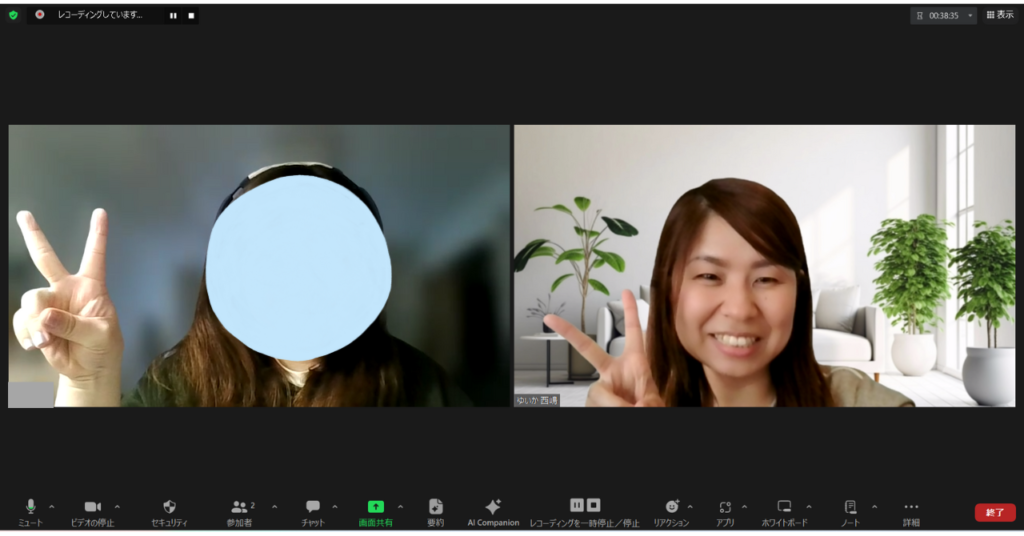
Task: Stop video with the camera button
Action: tap(92, 508)
